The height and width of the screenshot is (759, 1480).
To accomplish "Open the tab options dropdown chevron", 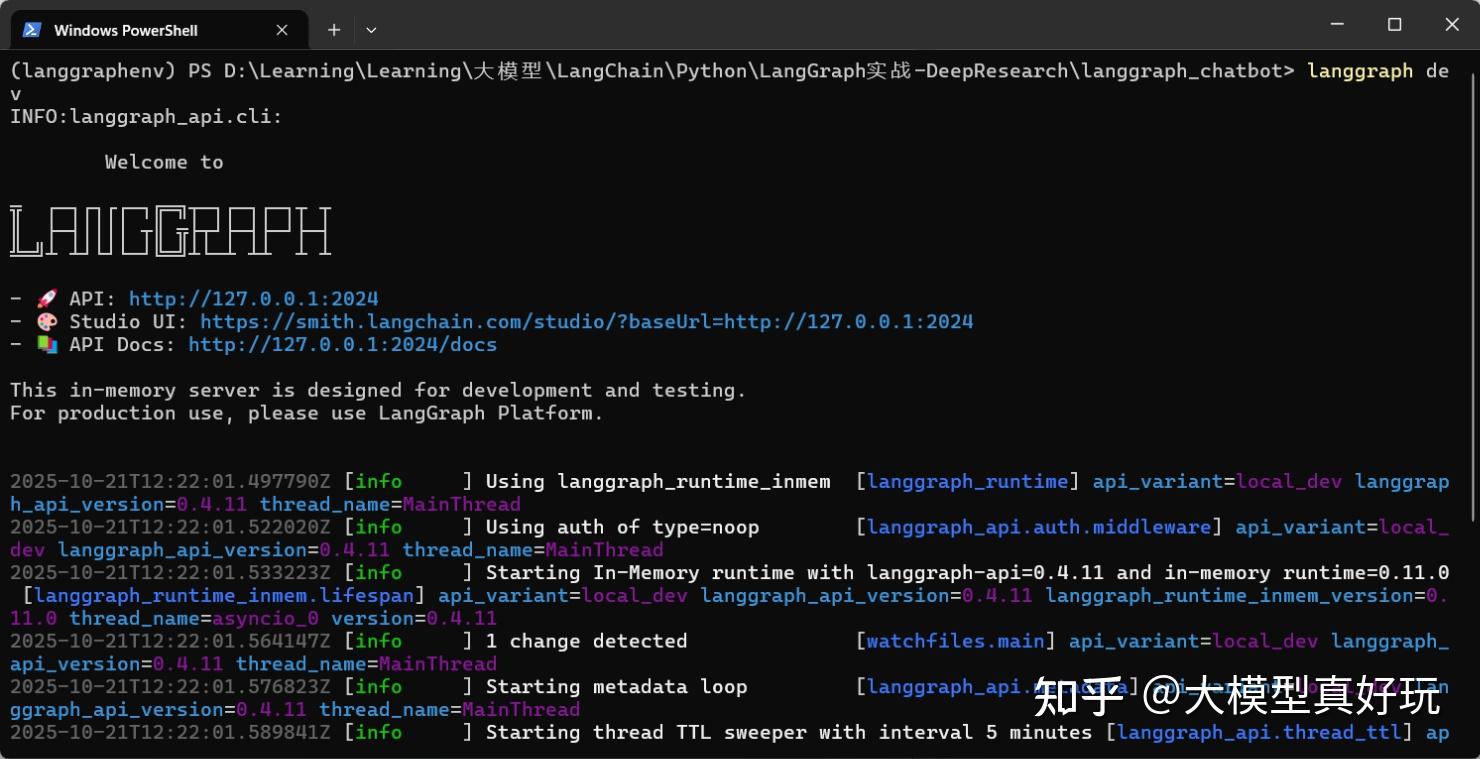I will [371, 30].
